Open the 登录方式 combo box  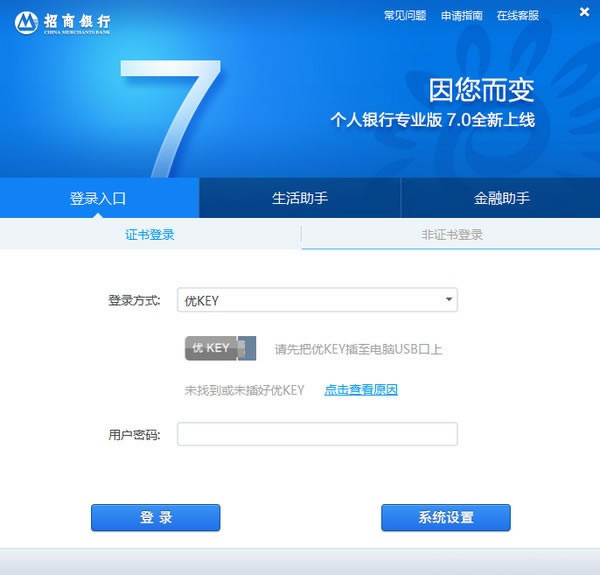(316, 300)
